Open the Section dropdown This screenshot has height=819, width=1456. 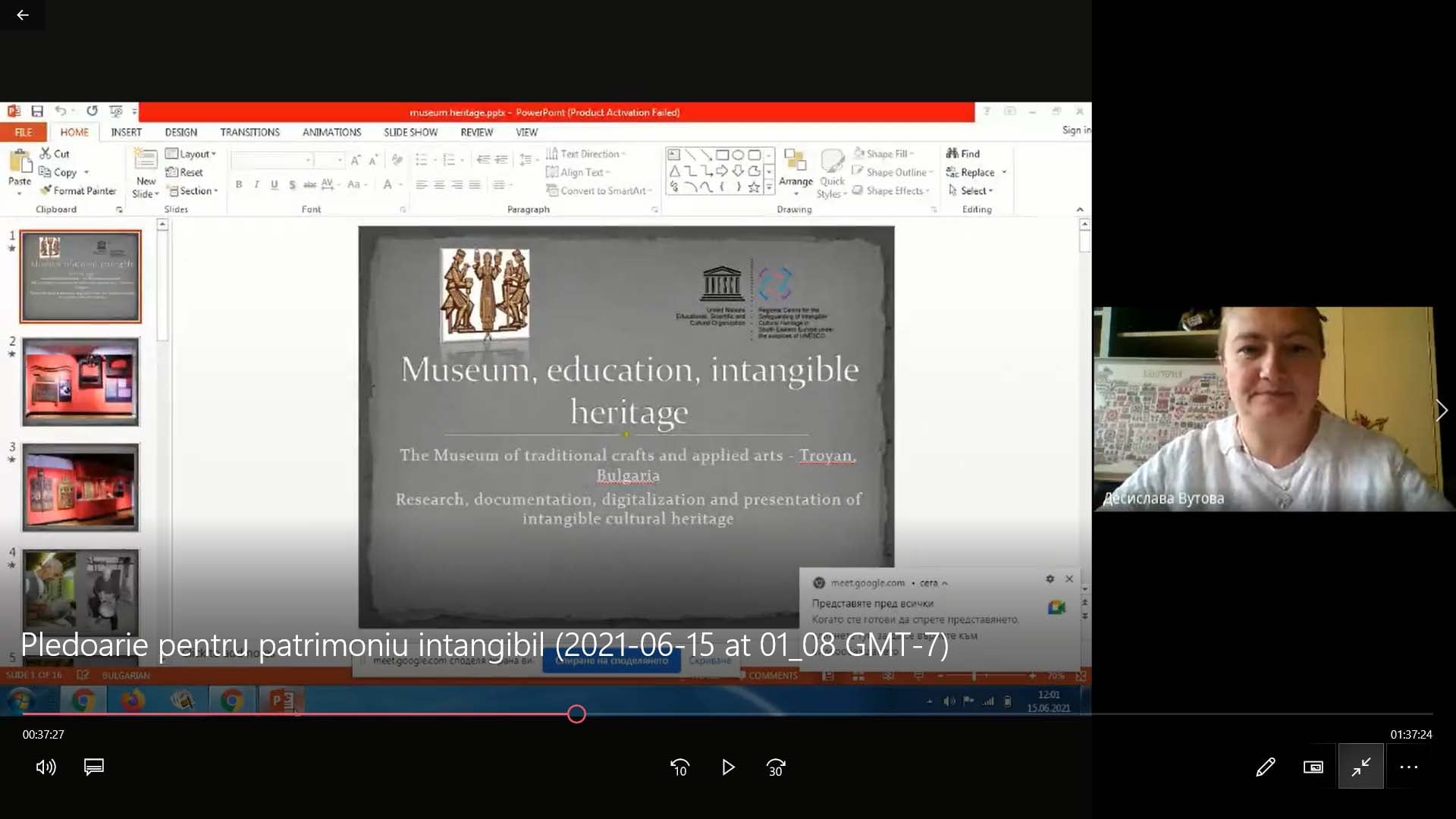point(193,191)
